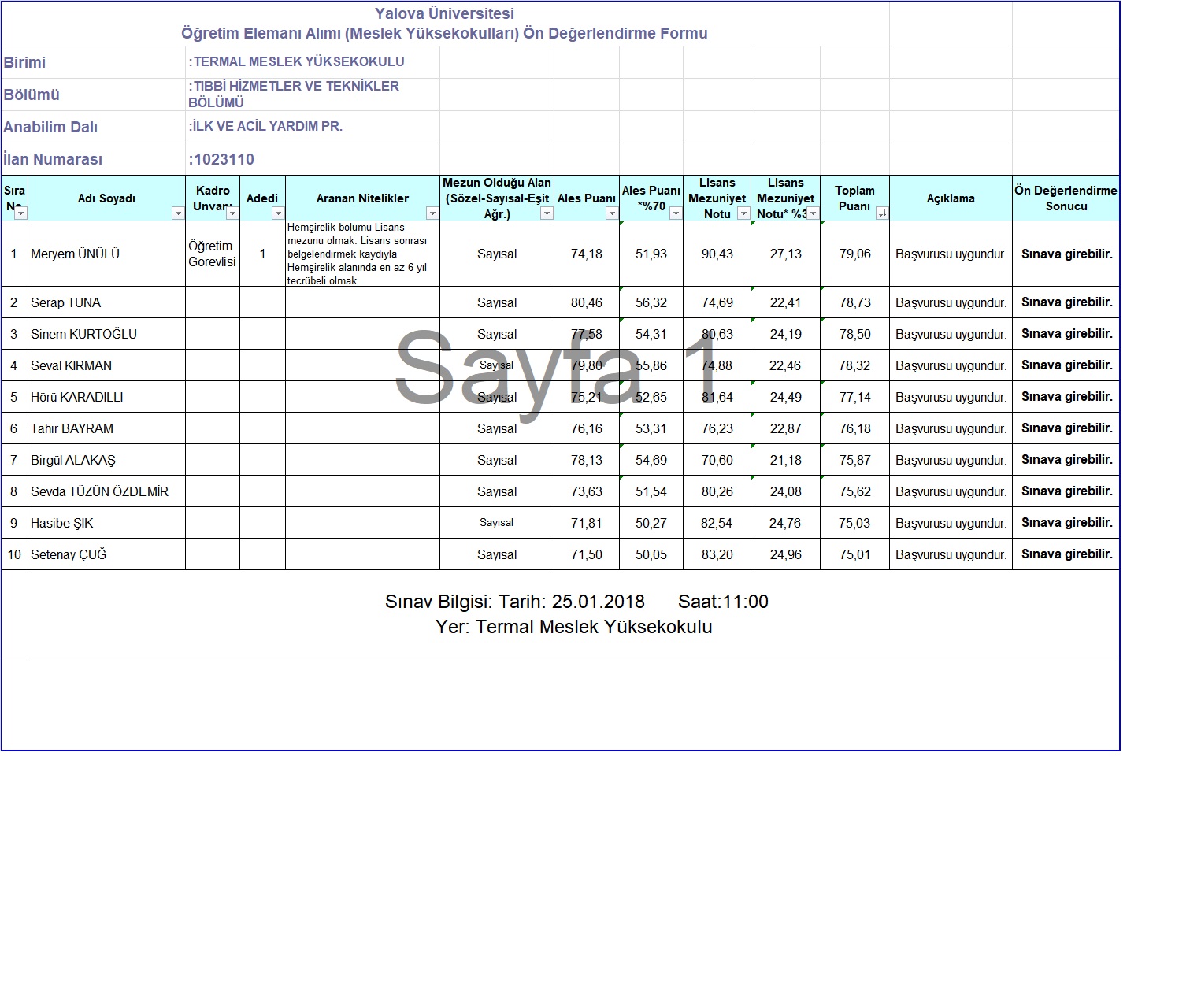
Task: Click Sınava girebilir. in Serap TUNA row
Action: tap(1066, 302)
